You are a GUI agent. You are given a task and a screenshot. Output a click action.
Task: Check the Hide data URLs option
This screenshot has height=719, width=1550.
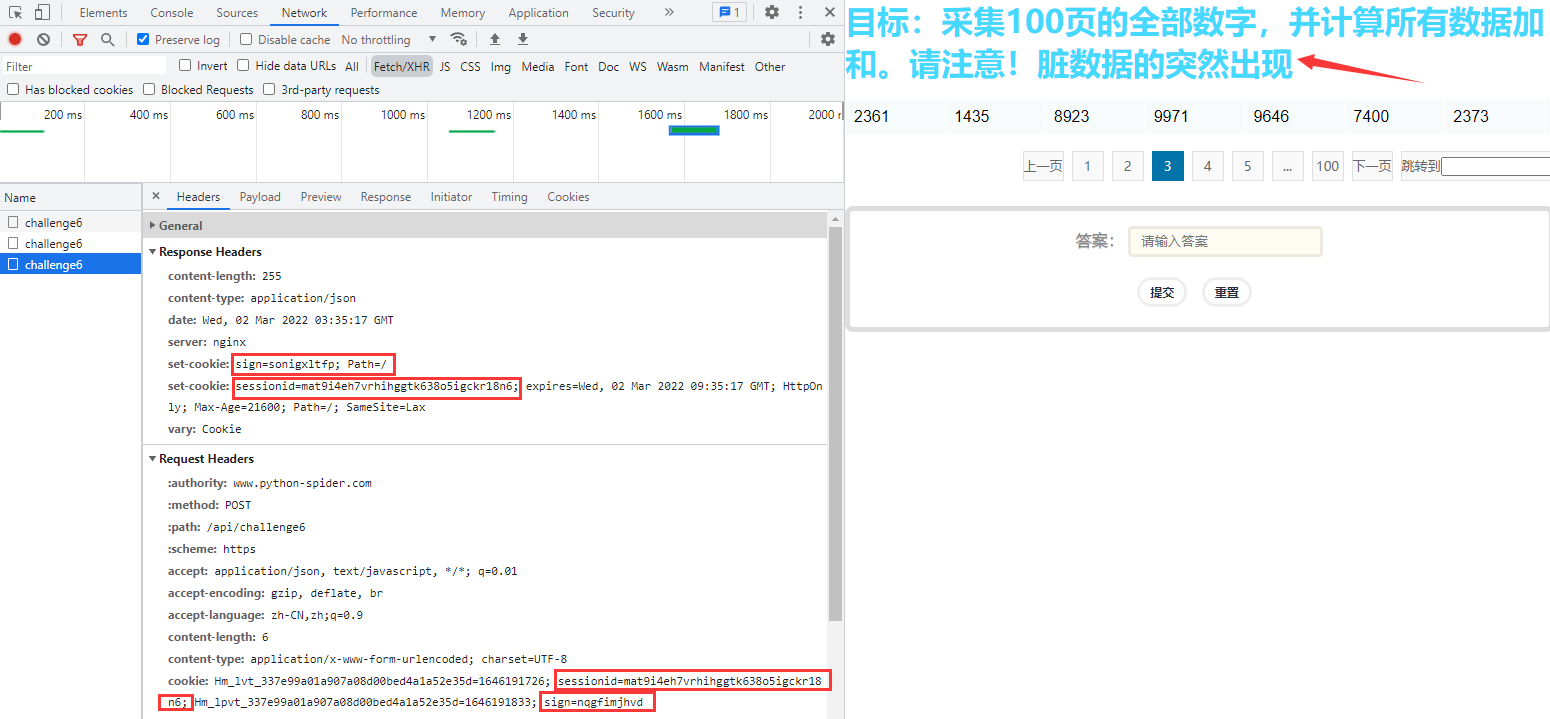(243, 66)
